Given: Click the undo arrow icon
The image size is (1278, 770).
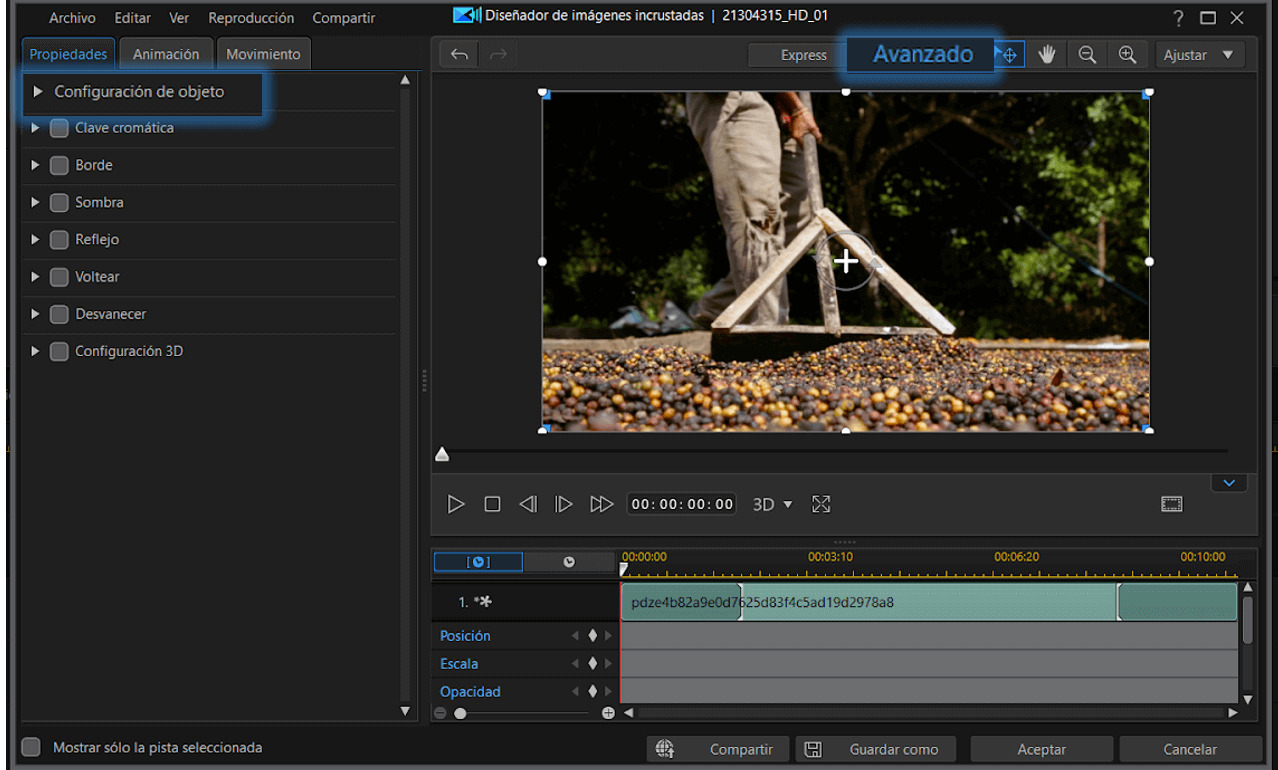Looking at the screenshot, I should [x=459, y=55].
